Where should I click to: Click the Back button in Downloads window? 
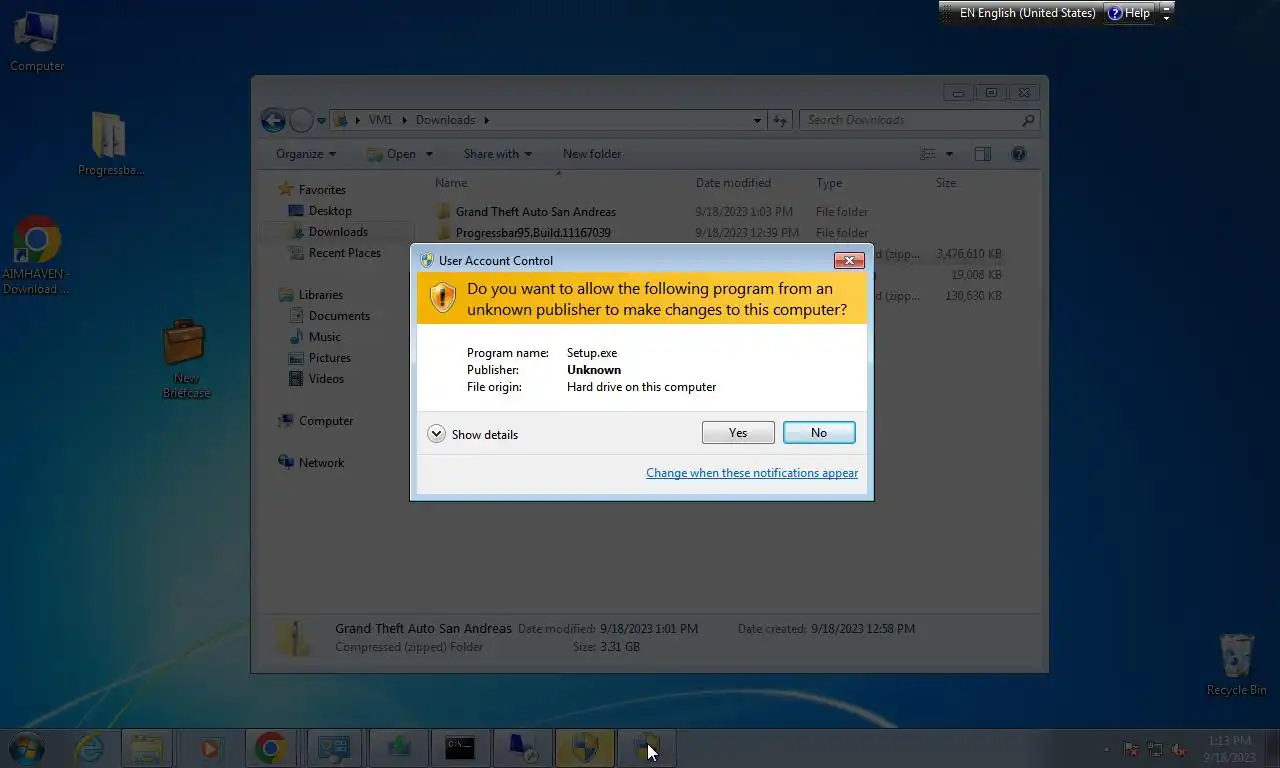pyautogui.click(x=273, y=120)
